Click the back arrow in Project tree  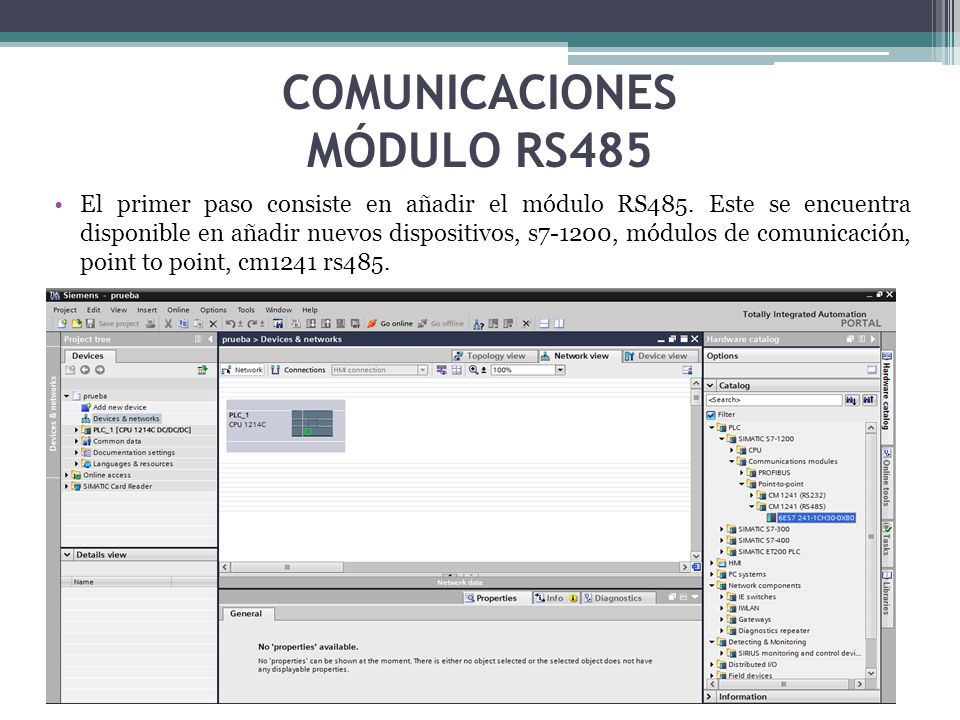tap(84, 370)
